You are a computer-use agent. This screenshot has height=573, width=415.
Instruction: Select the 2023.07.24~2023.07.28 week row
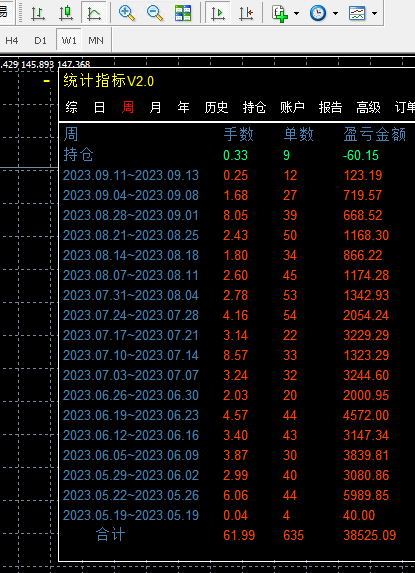point(131,315)
